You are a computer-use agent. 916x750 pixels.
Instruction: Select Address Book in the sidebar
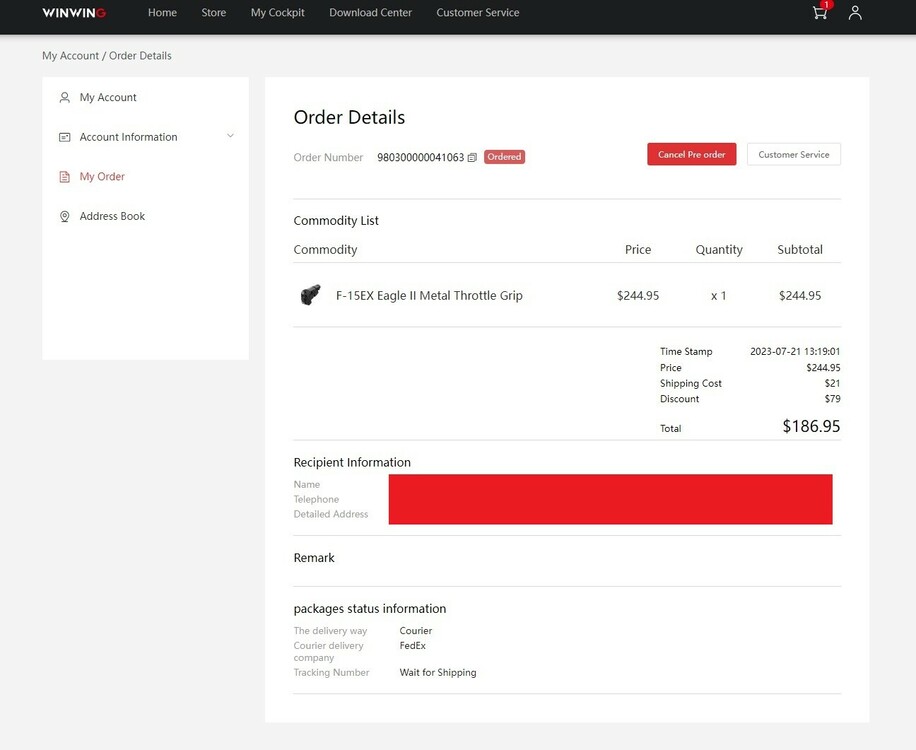point(112,216)
